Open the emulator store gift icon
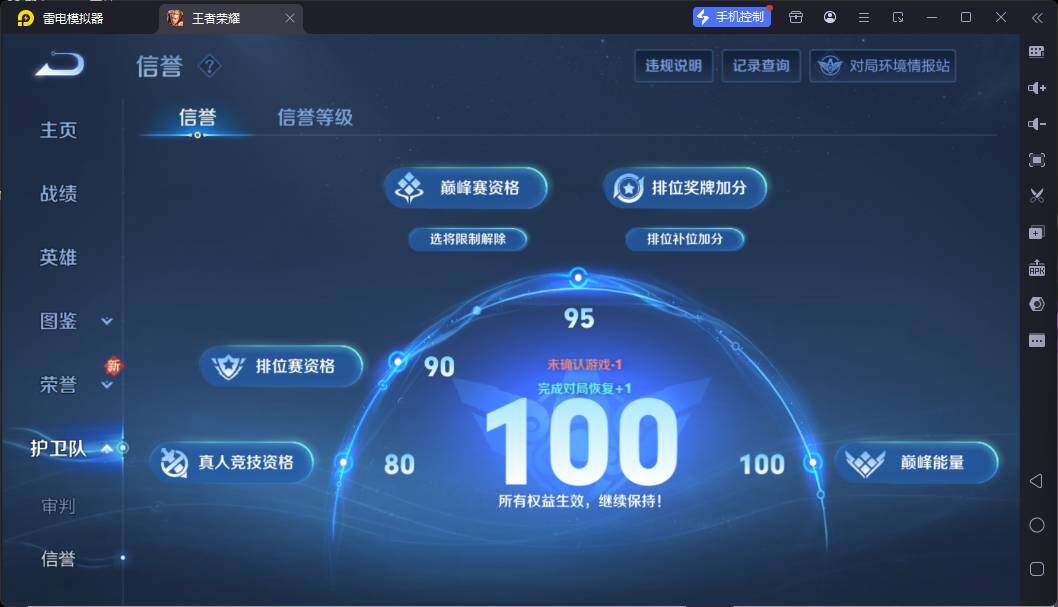This screenshot has height=607, width=1058. [x=796, y=18]
